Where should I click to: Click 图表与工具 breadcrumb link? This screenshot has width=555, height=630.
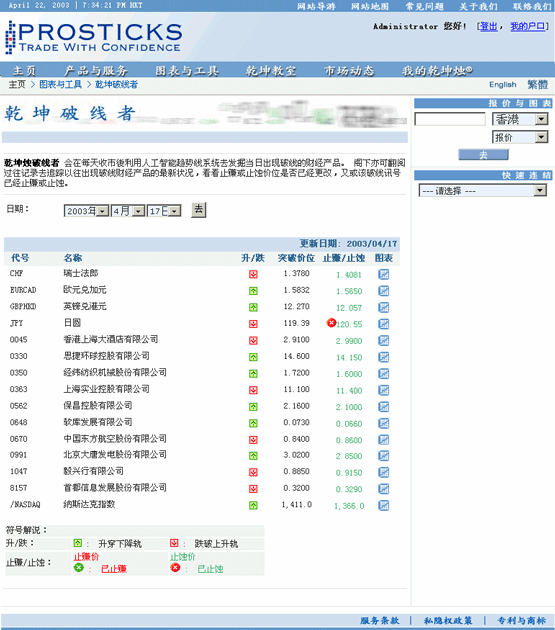(x=60, y=84)
